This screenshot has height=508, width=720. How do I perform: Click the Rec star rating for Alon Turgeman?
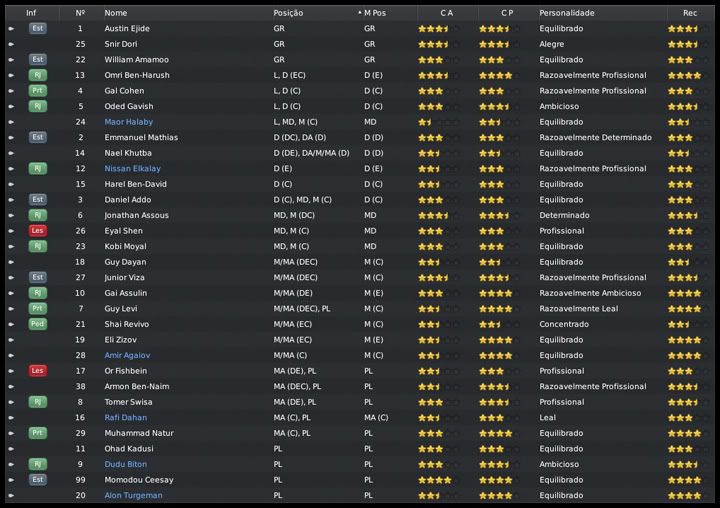tap(684, 495)
